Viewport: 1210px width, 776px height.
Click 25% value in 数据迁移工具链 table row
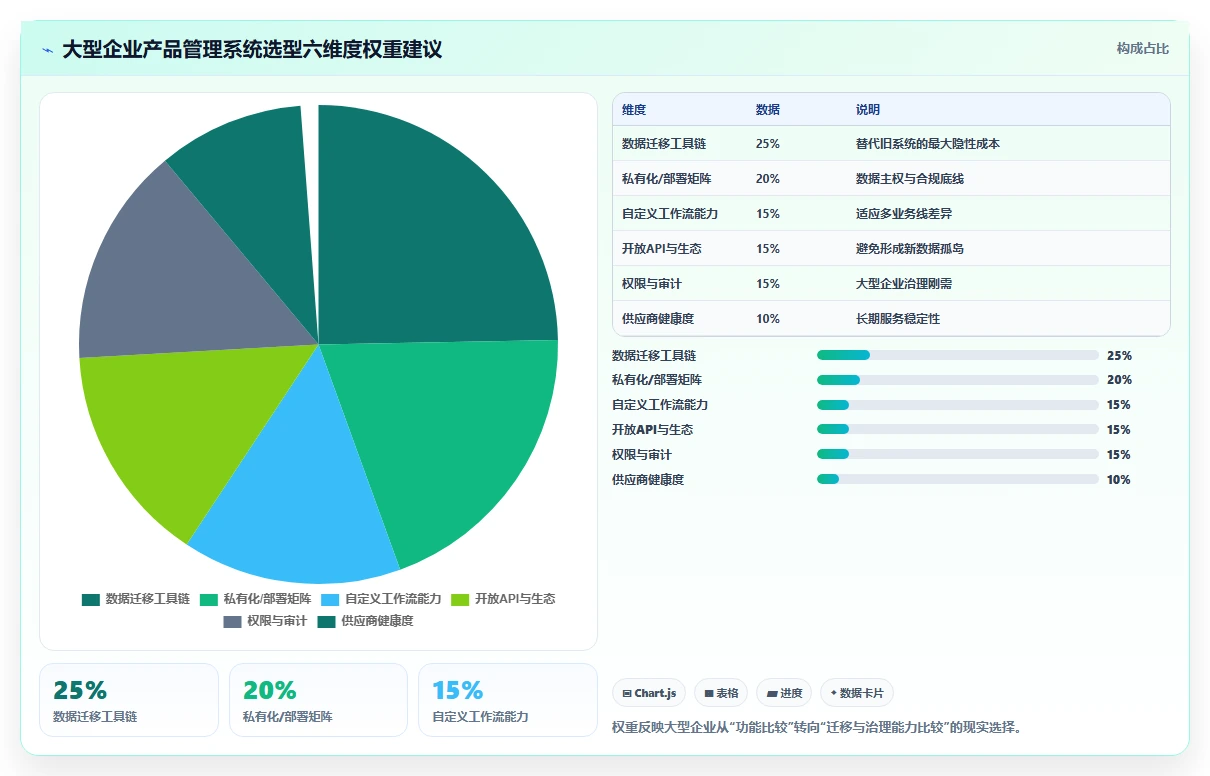(768, 144)
